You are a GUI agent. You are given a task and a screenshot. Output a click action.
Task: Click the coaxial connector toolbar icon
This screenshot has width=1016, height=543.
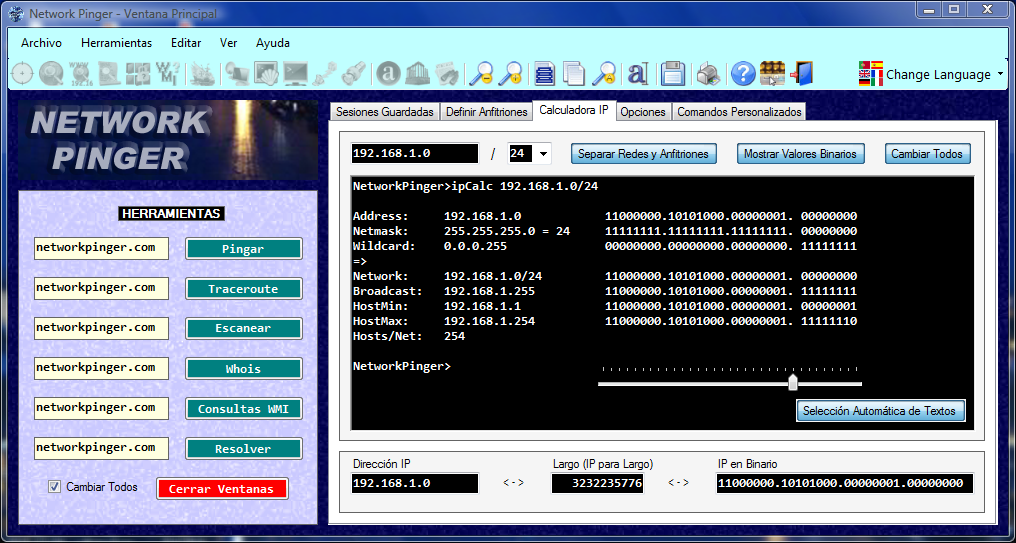pos(354,73)
